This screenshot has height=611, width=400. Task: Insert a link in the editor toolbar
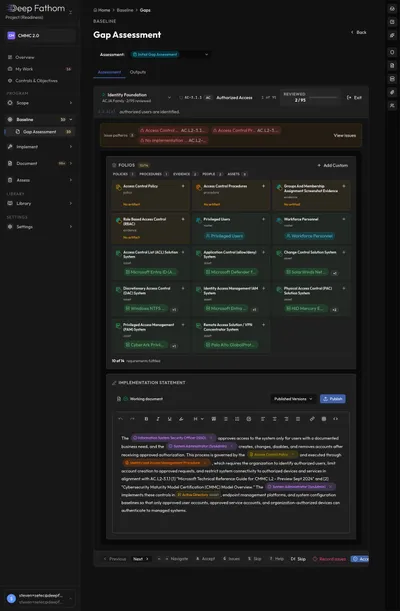click(312, 419)
